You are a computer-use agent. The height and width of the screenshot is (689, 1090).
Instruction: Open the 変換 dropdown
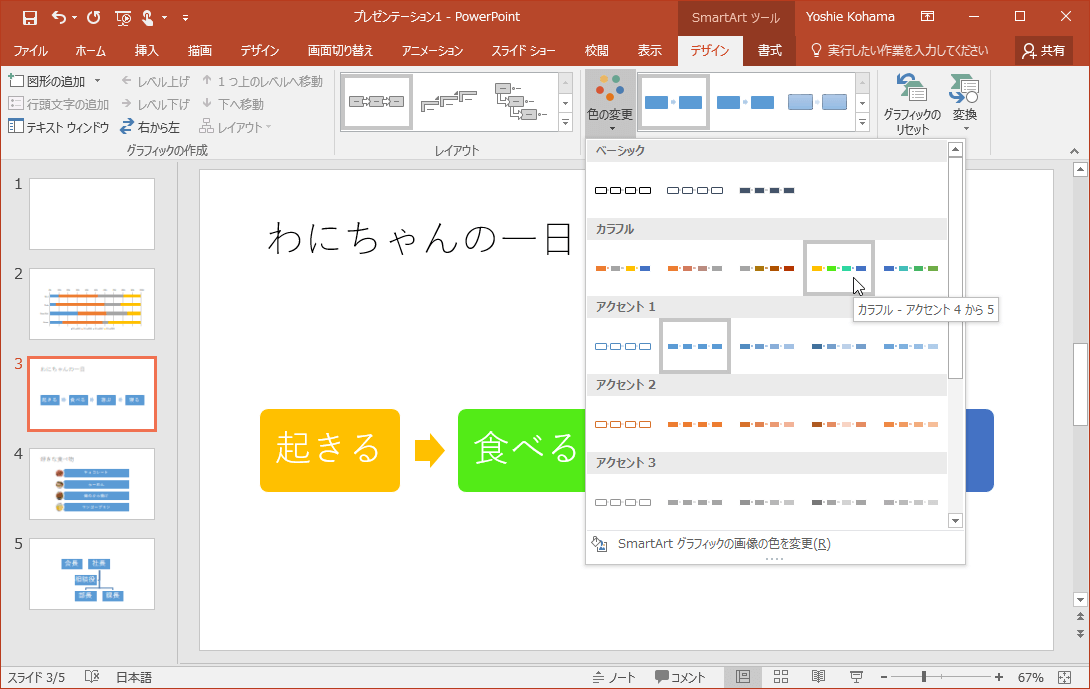pos(964,104)
